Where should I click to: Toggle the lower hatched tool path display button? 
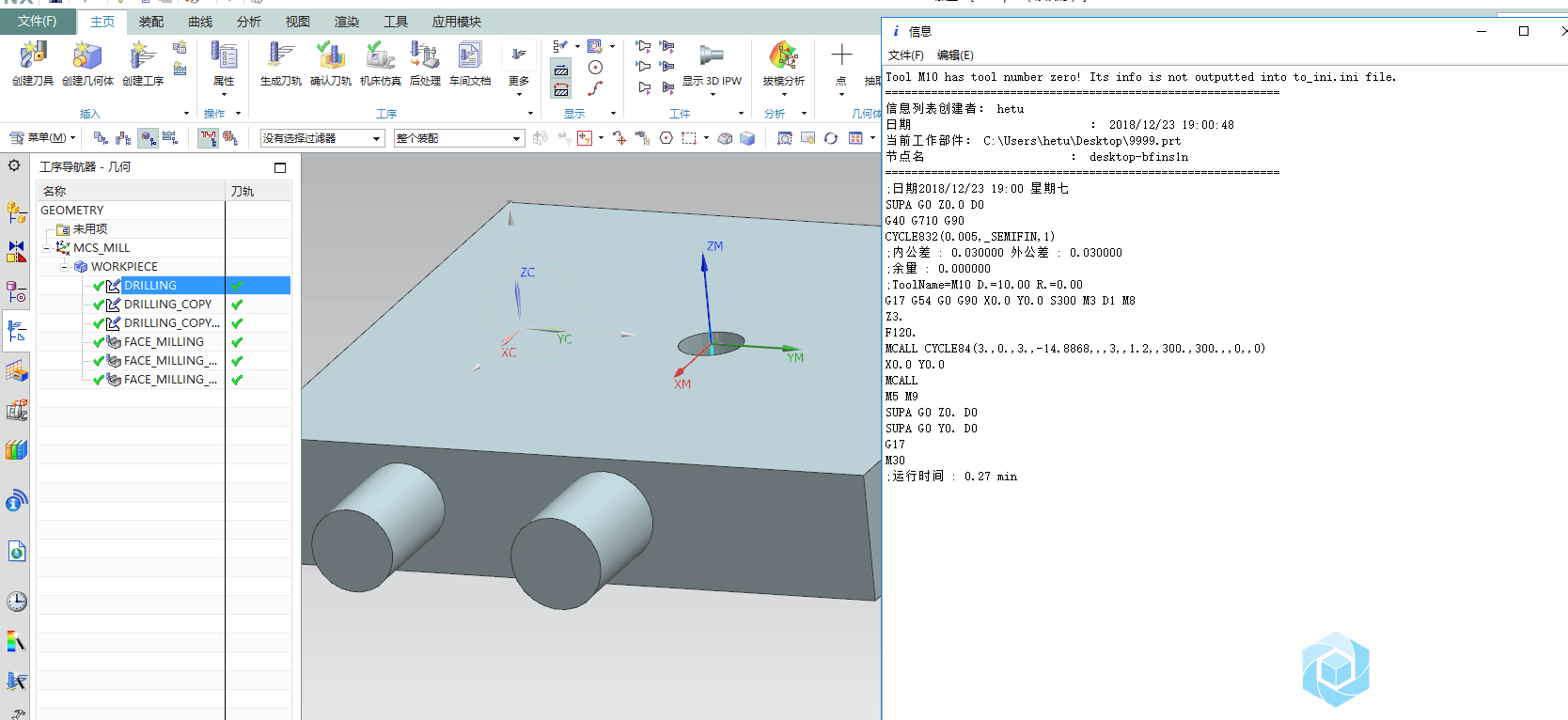561,89
